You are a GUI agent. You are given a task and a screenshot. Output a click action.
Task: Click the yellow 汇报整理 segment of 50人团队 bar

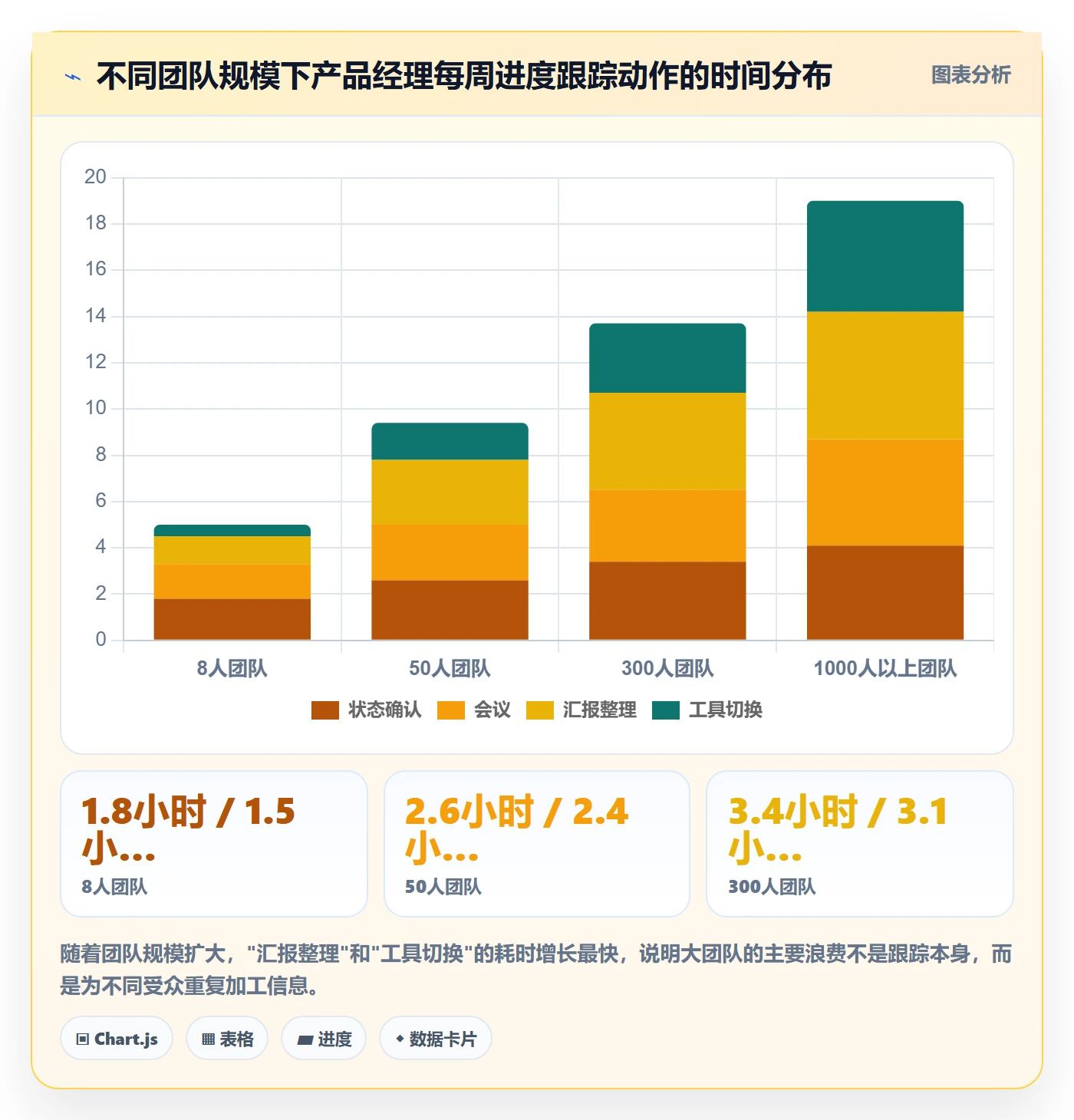coord(450,492)
